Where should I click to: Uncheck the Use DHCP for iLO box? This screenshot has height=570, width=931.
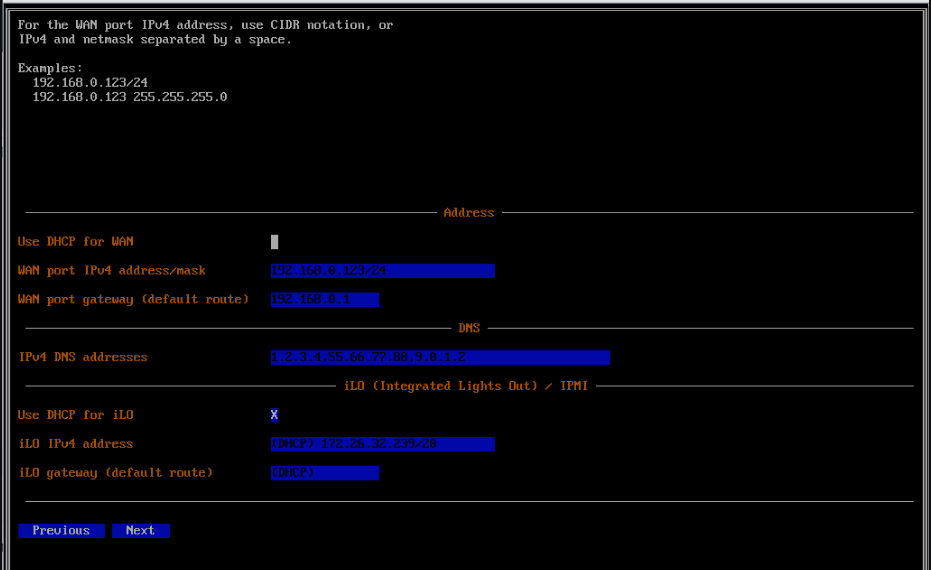click(x=274, y=415)
